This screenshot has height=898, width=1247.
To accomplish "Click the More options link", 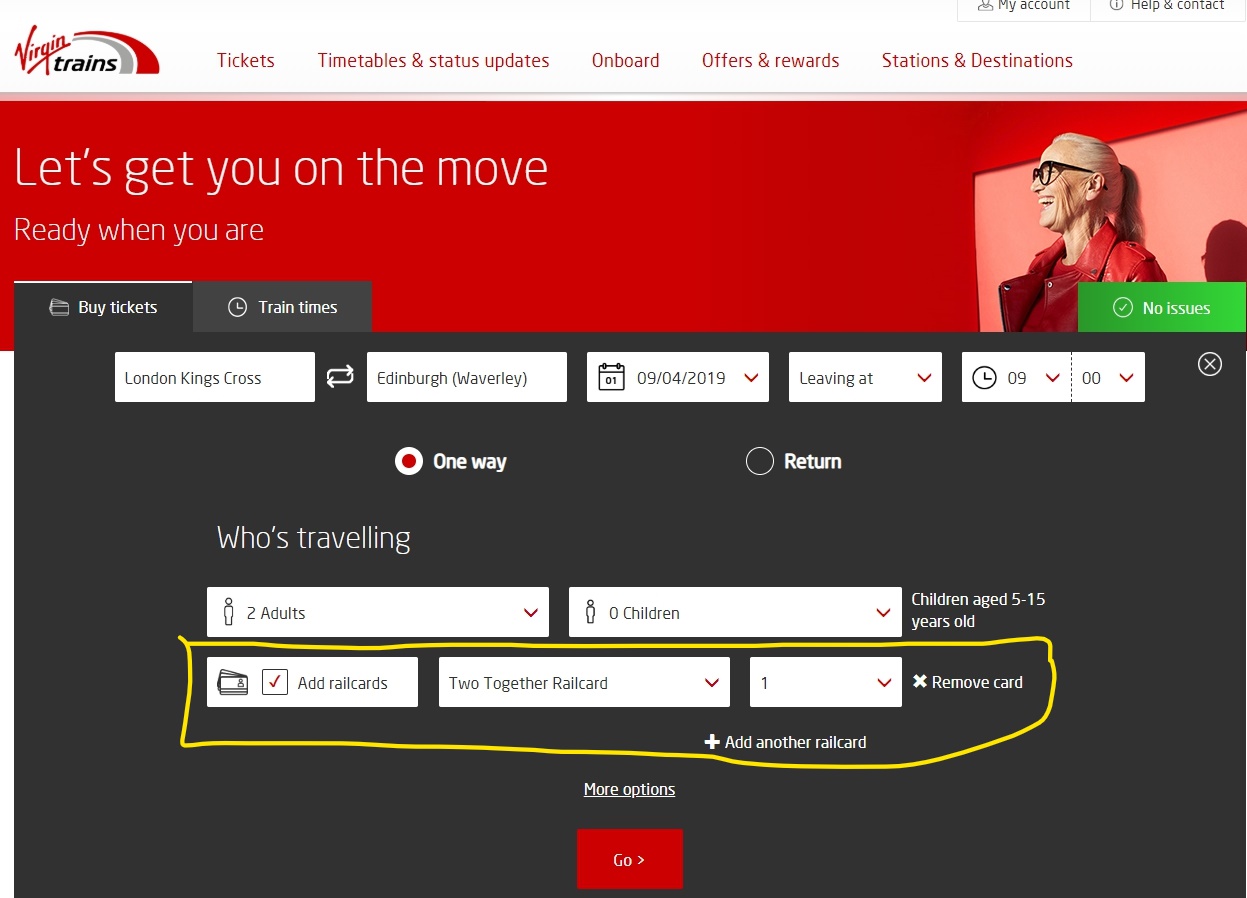I will click(x=630, y=789).
